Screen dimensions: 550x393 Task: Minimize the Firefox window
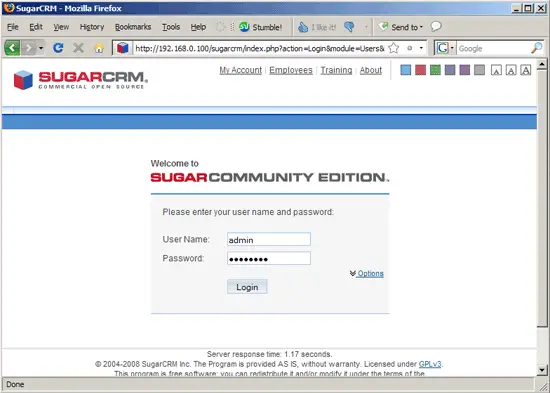[516, 8]
